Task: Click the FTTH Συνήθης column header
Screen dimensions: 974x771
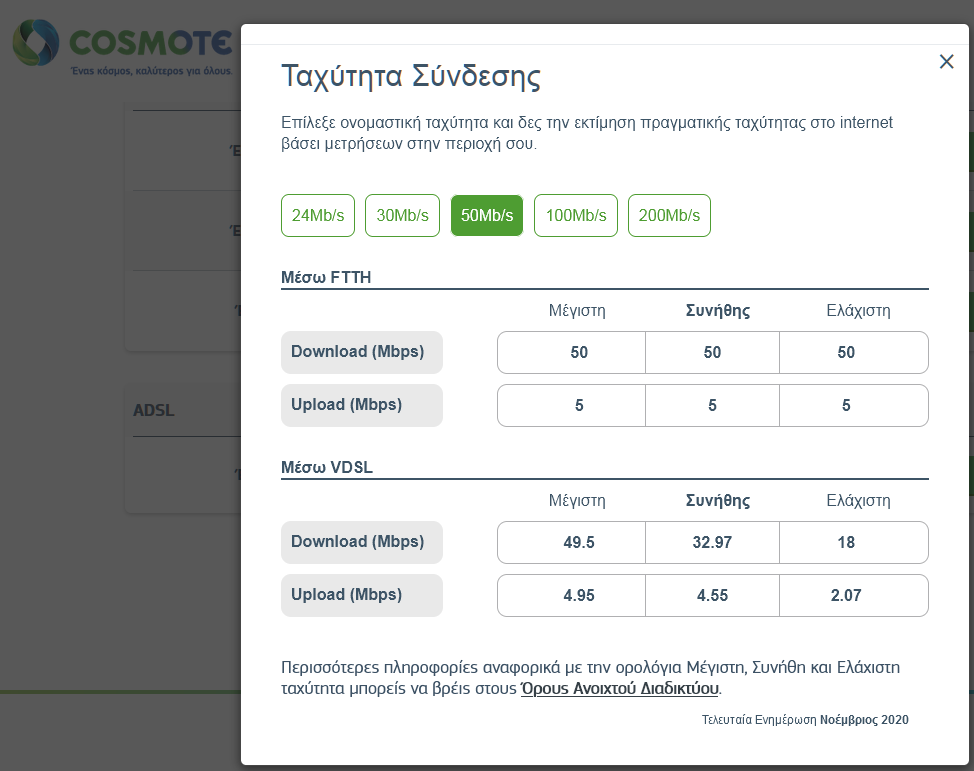Action: pos(717,311)
